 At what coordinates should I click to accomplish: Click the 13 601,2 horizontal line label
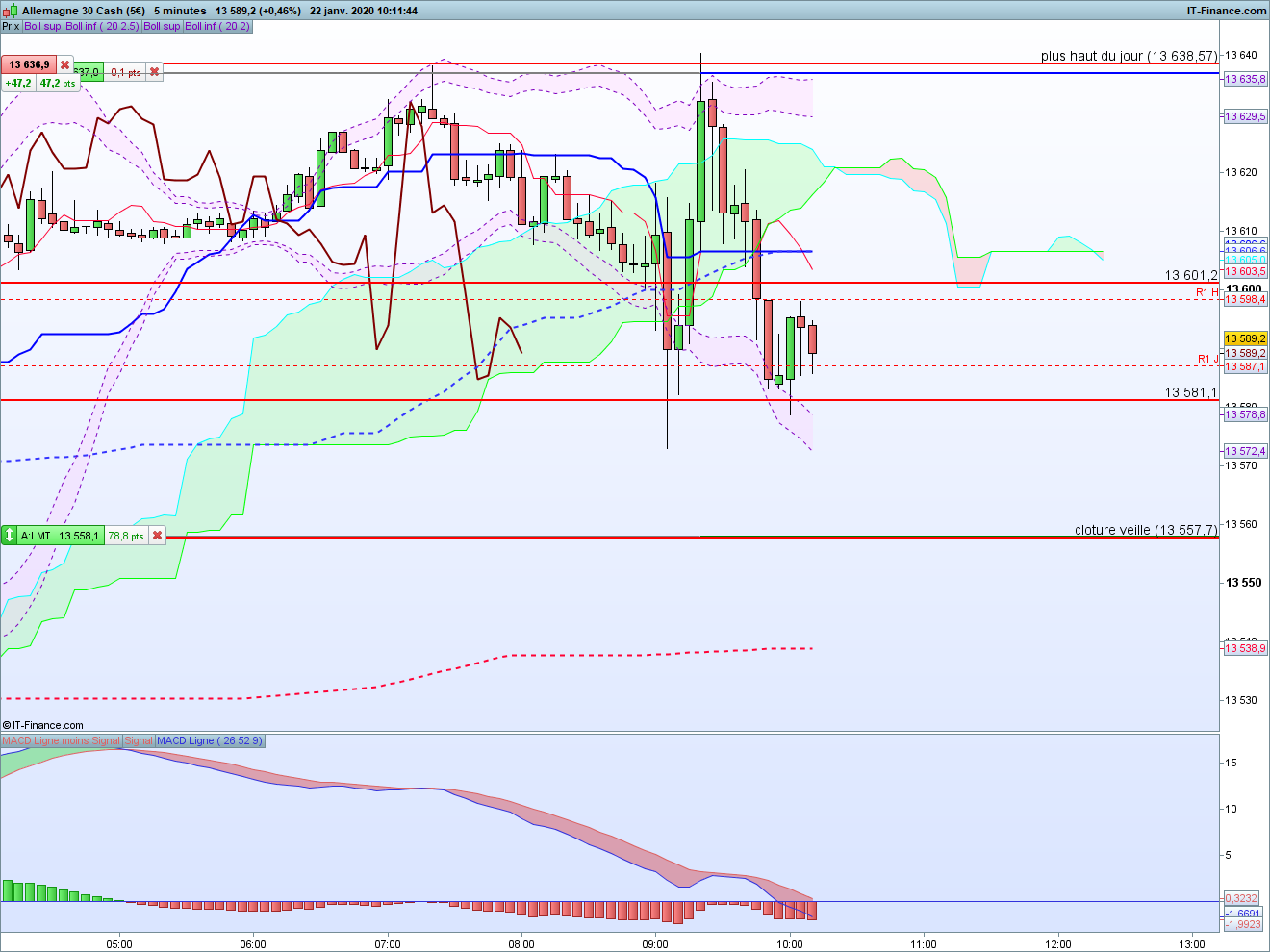click(1191, 275)
